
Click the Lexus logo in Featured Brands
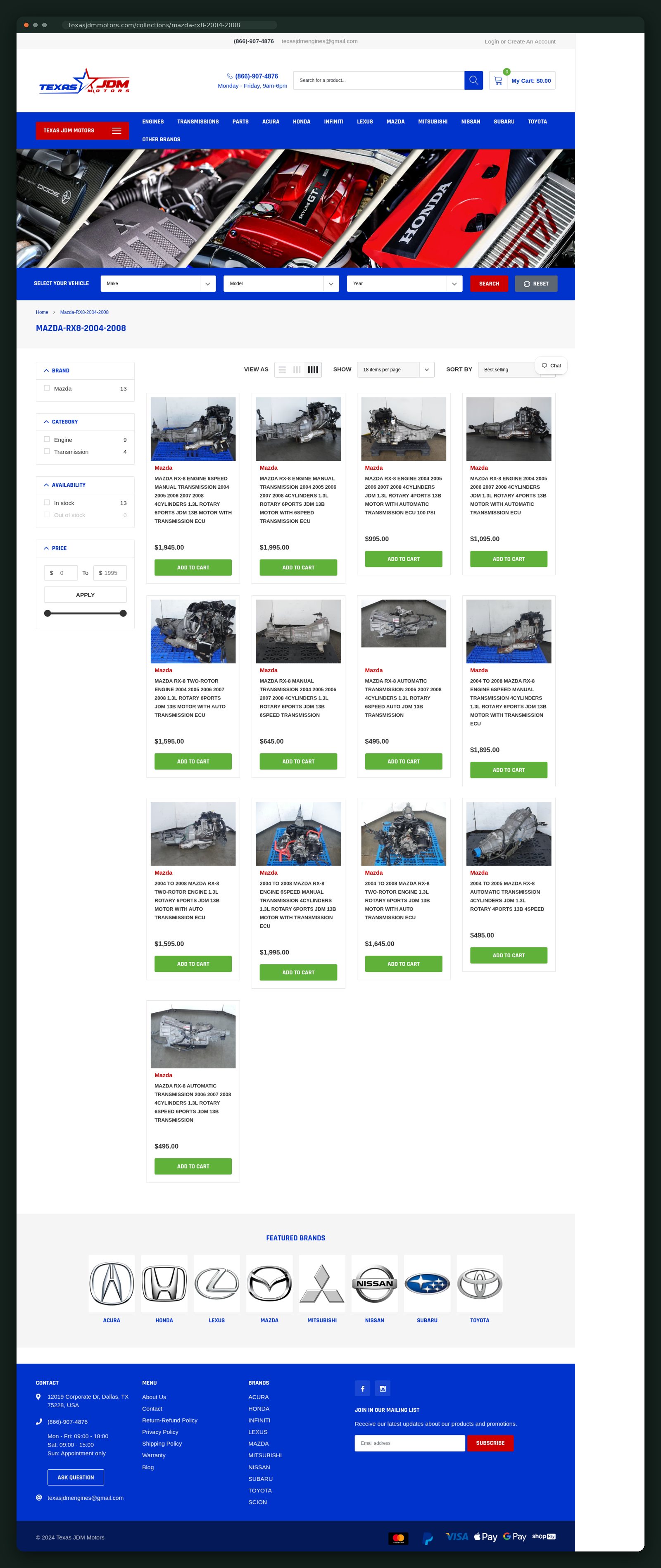point(216,1283)
